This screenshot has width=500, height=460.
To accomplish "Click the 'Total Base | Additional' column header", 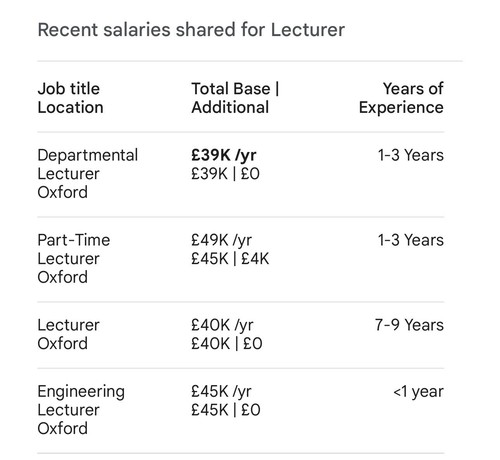I will 235,98.
